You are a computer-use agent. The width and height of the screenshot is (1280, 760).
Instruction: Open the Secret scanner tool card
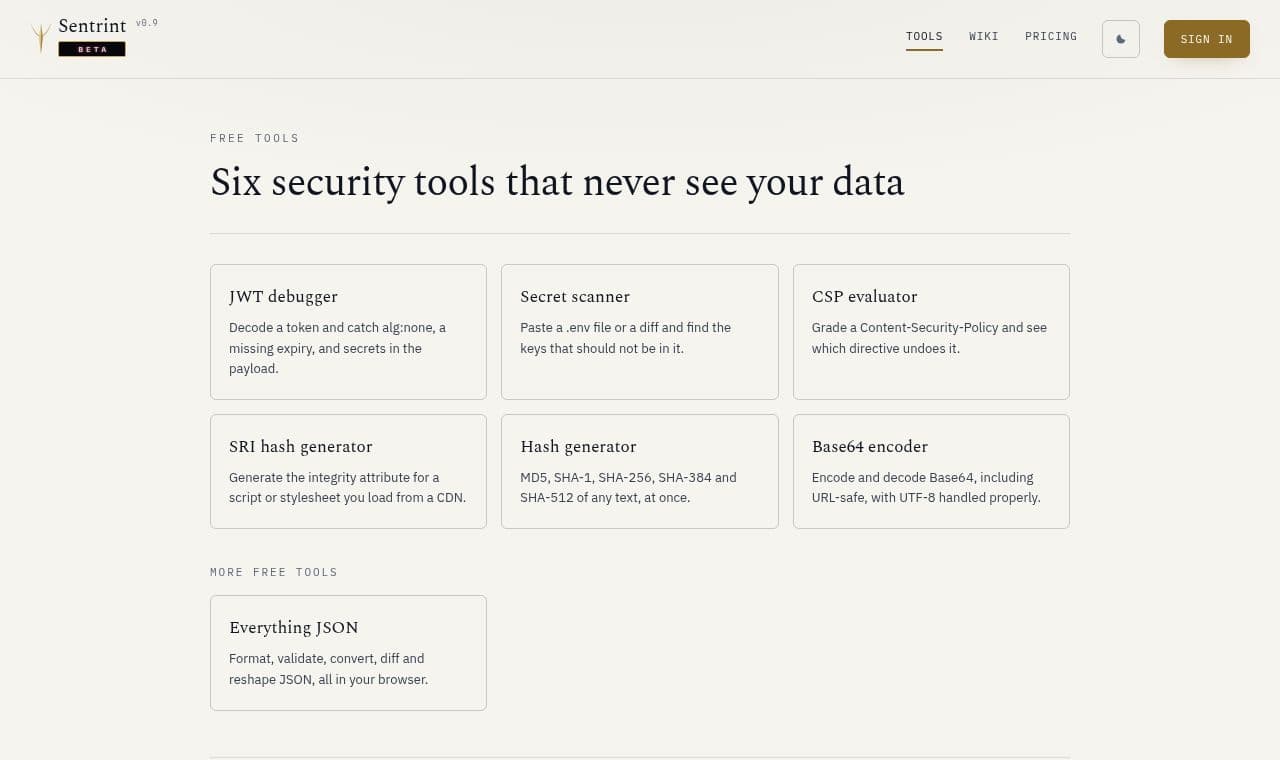pyautogui.click(x=639, y=332)
